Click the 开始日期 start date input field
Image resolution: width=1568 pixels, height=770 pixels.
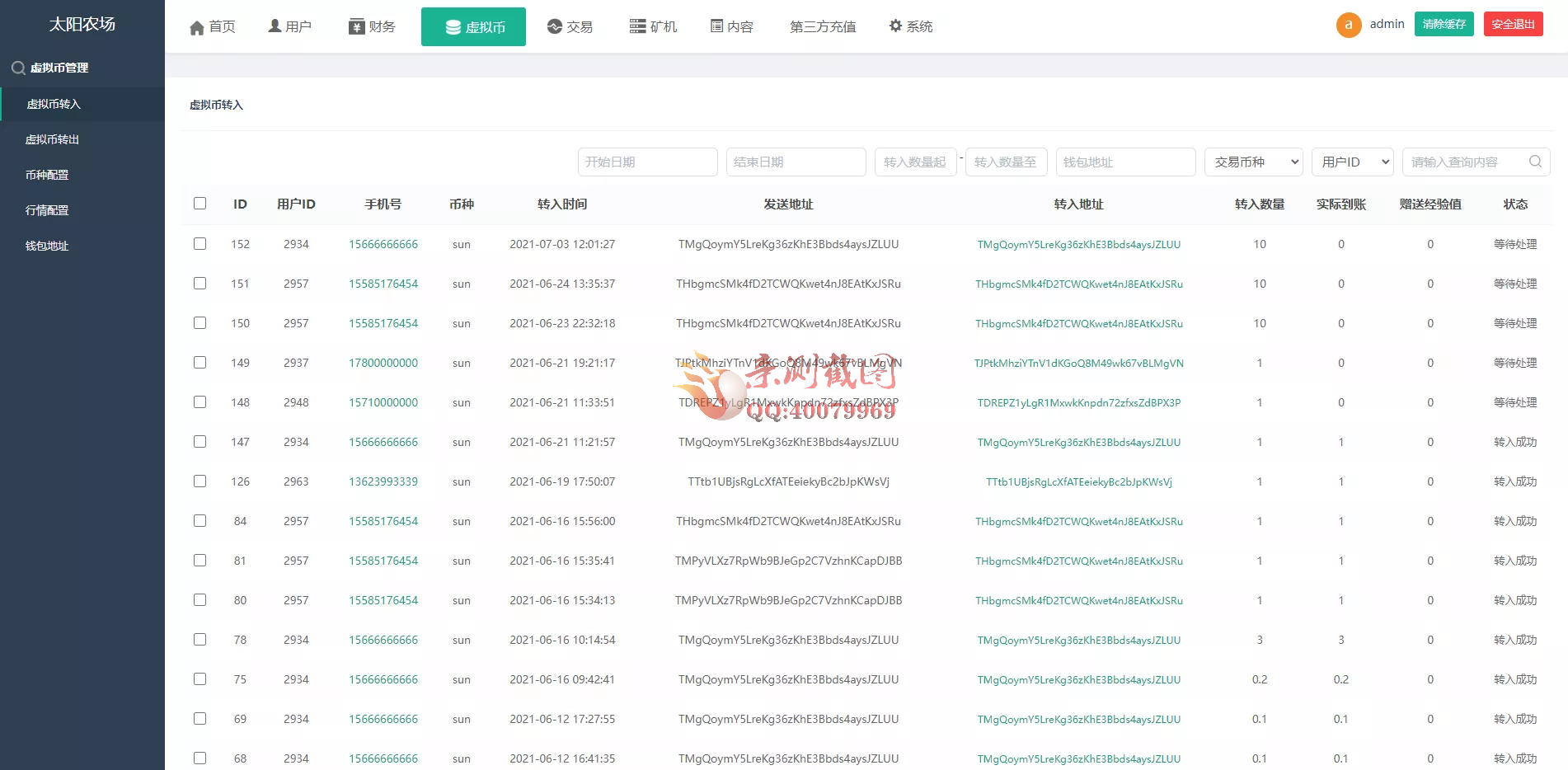pyautogui.click(x=647, y=162)
